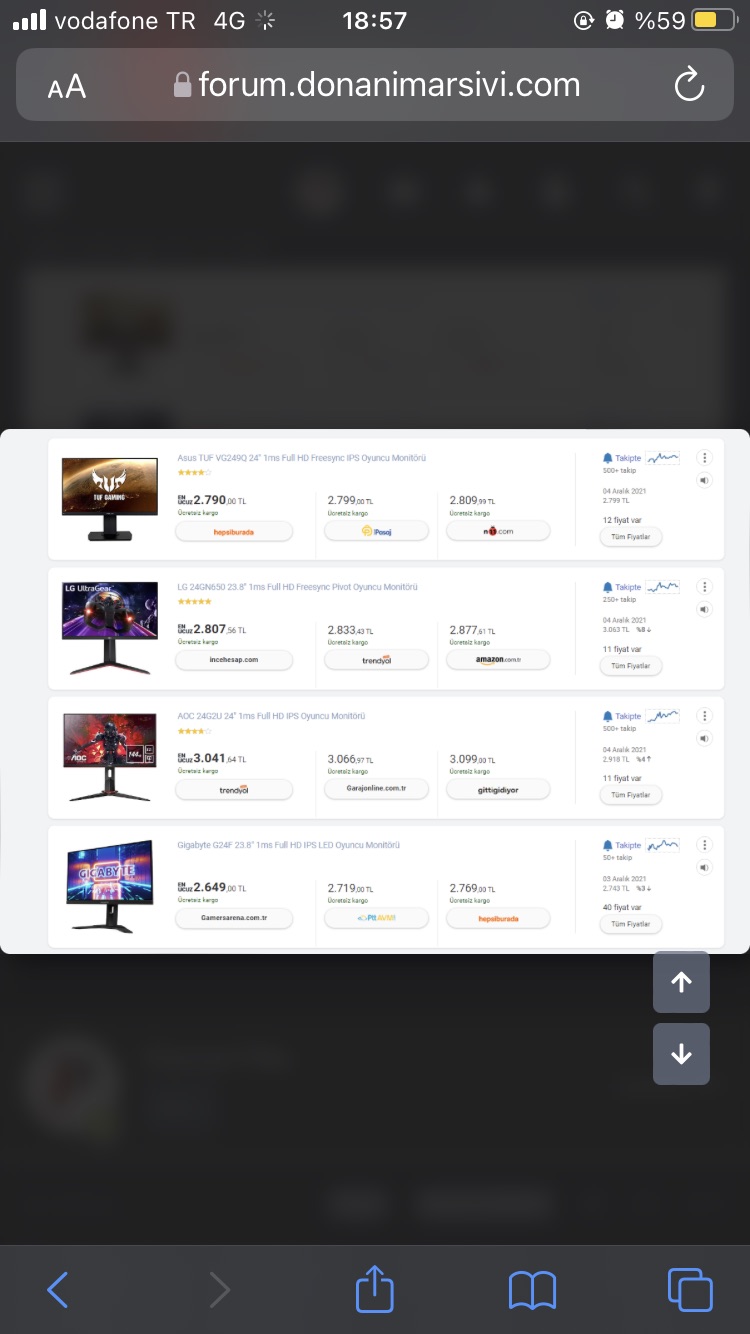Click Tüm Fiyatlar button on LG row
Viewport: 750px width, 1334px height.
pos(631,666)
